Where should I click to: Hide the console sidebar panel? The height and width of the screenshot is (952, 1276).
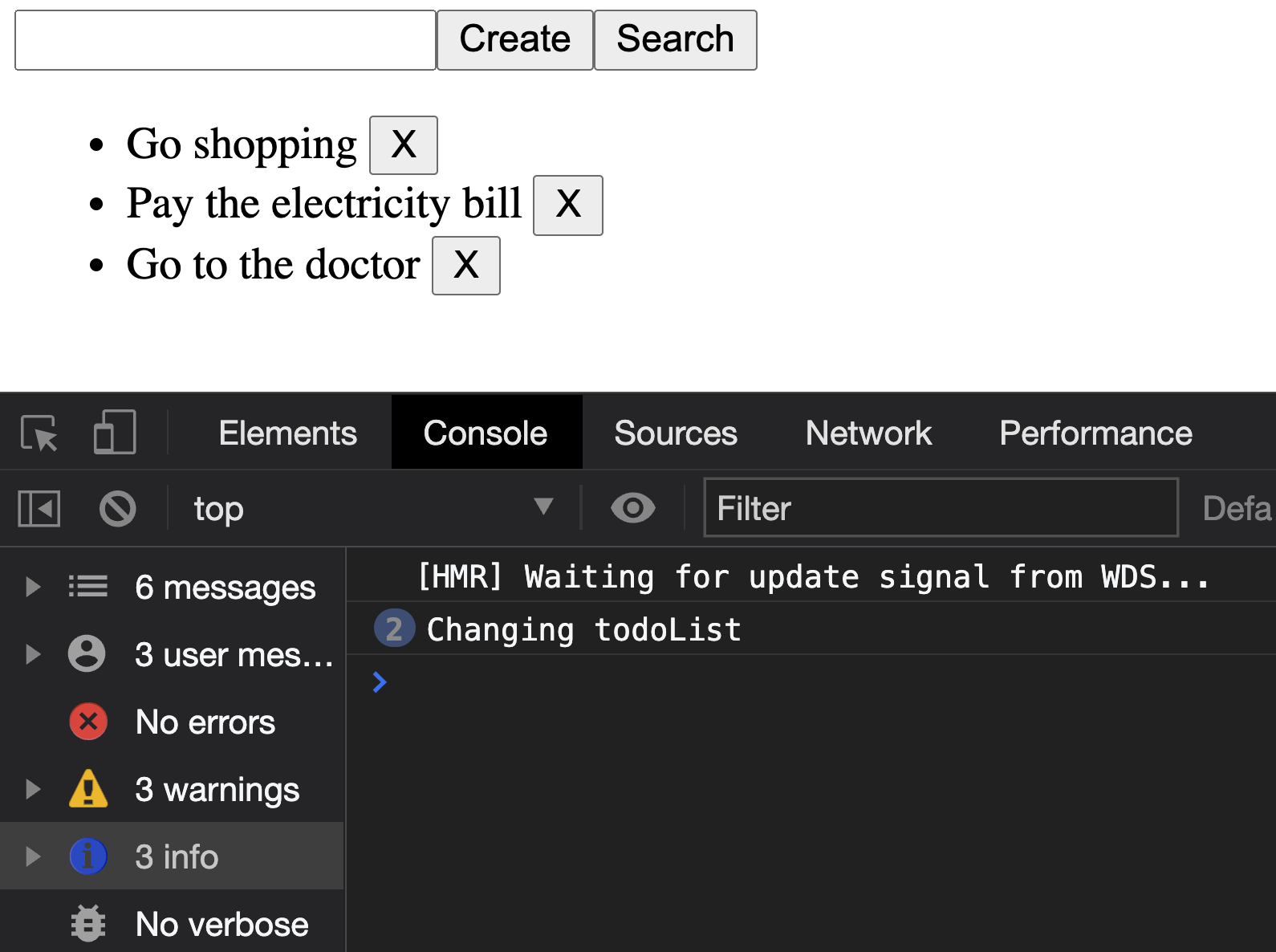pos(39,509)
